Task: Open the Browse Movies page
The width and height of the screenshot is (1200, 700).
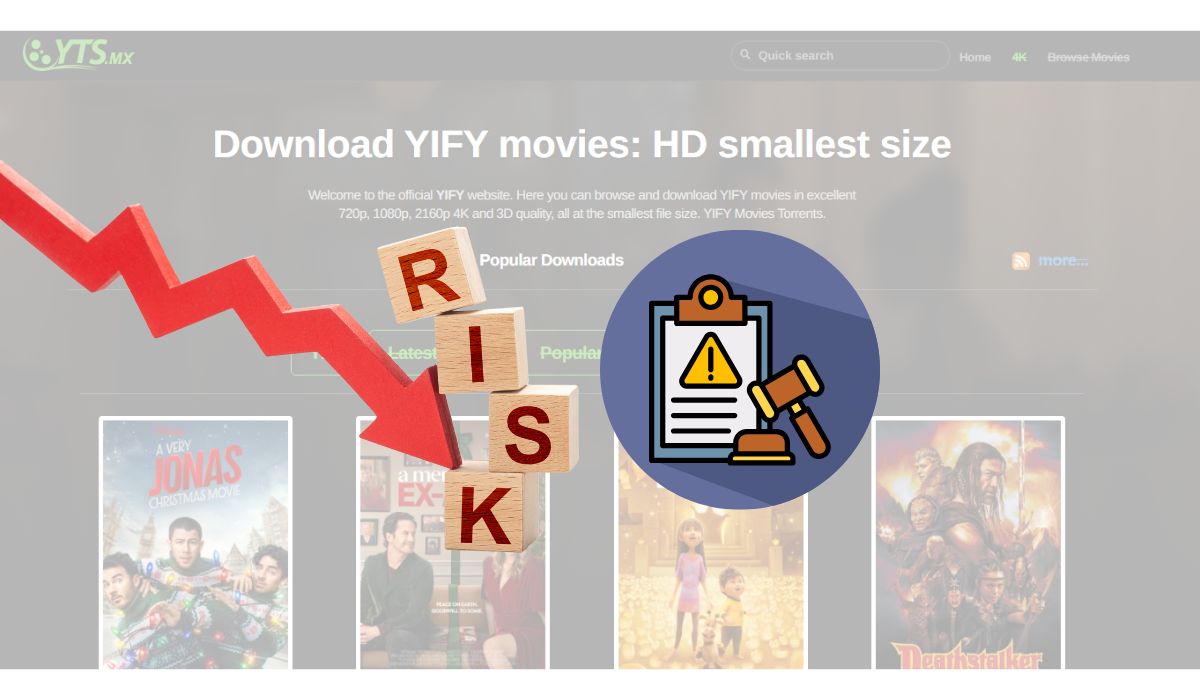Action: 1088,57
